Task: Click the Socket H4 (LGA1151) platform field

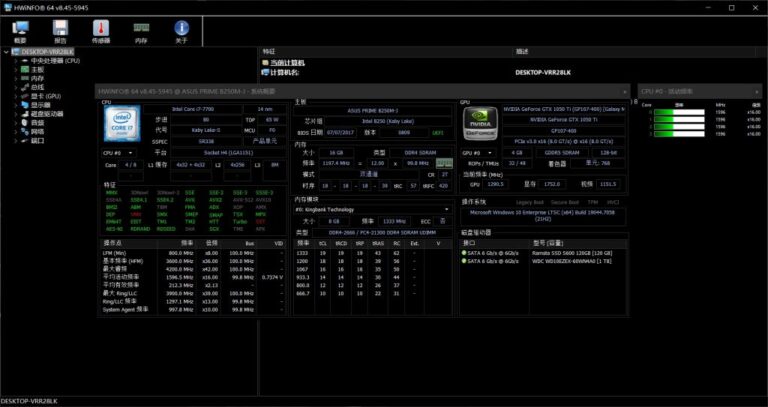Action: [x=228, y=153]
